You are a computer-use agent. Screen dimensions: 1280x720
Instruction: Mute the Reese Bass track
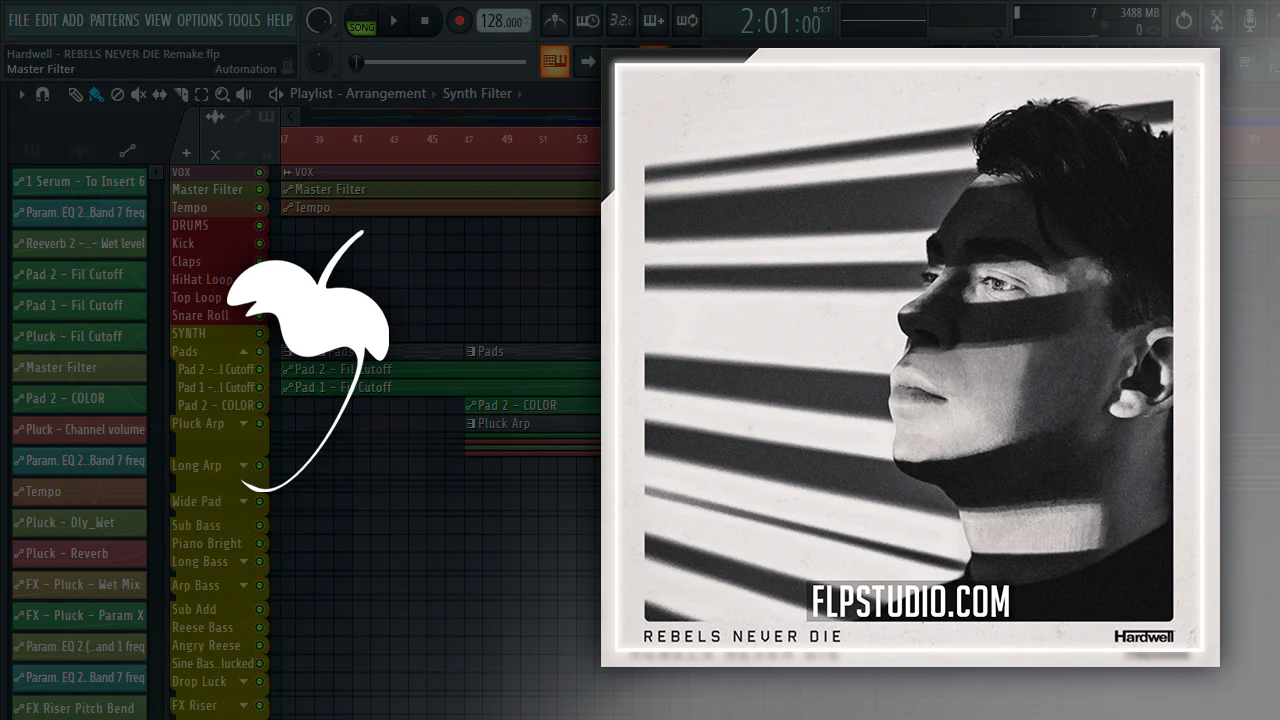[x=260, y=628]
